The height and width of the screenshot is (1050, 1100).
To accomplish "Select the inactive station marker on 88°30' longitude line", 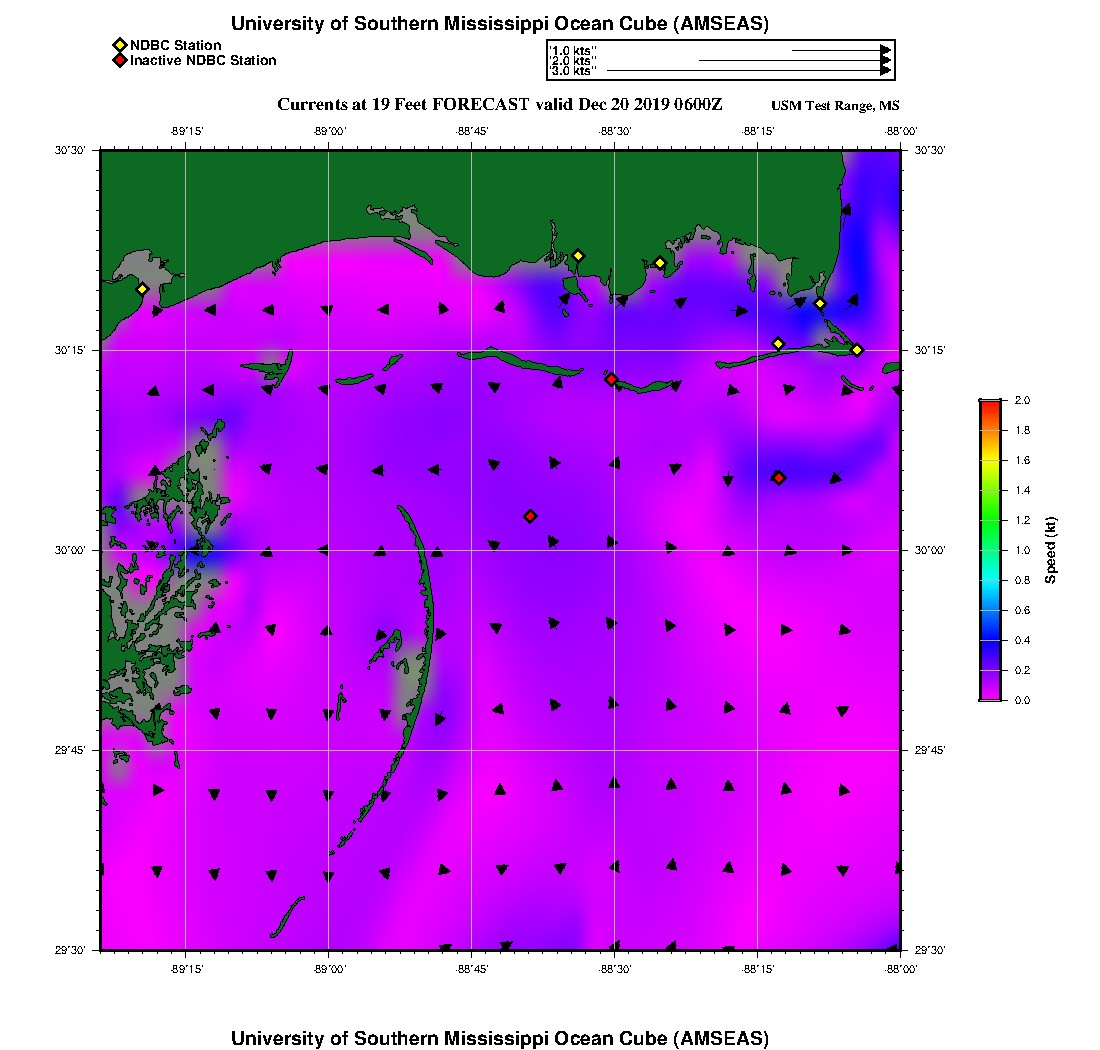I will tap(611, 379).
